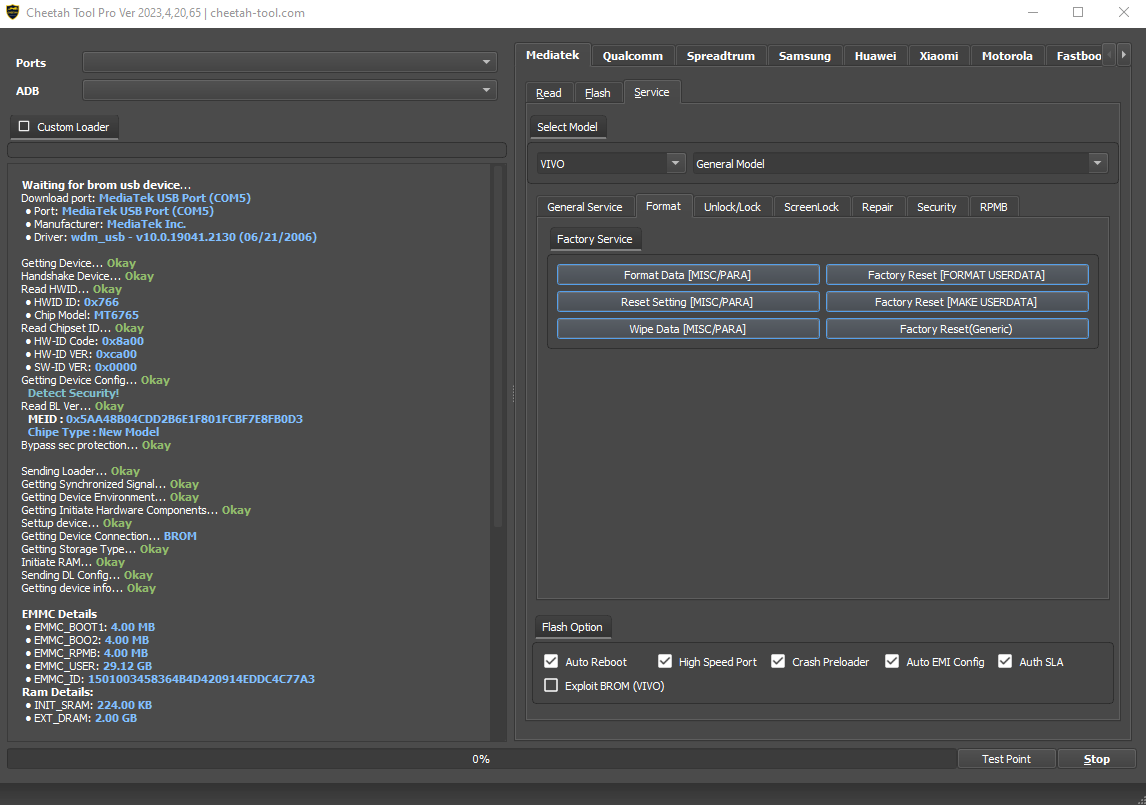Click the EMMC_ID value in log
Image resolution: width=1146 pixels, height=805 pixels.
201,679
